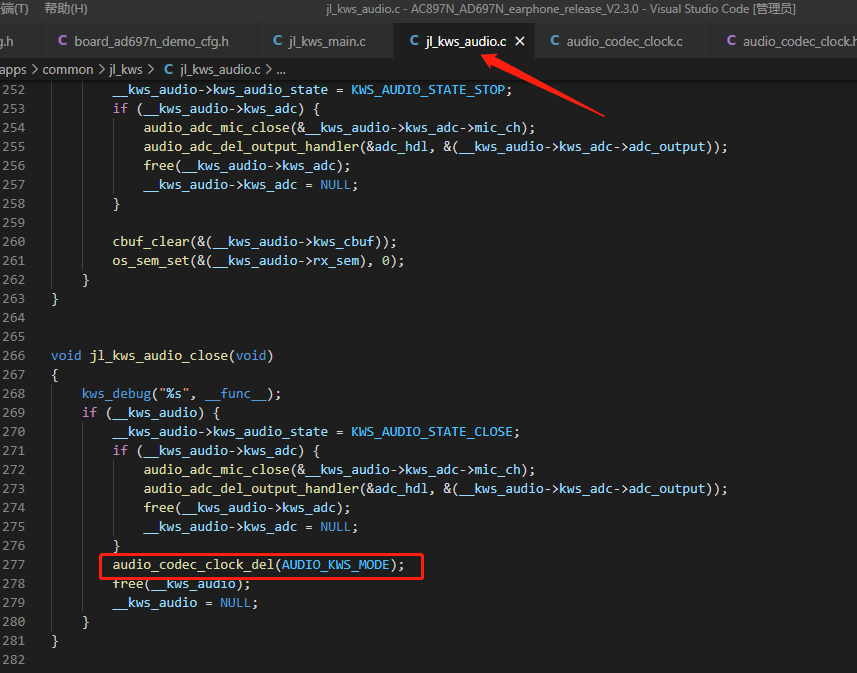The width and height of the screenshot is (857, 673).
Task: Click audio_adc_mic_close on line 254
Action: (x=216, y=128)
